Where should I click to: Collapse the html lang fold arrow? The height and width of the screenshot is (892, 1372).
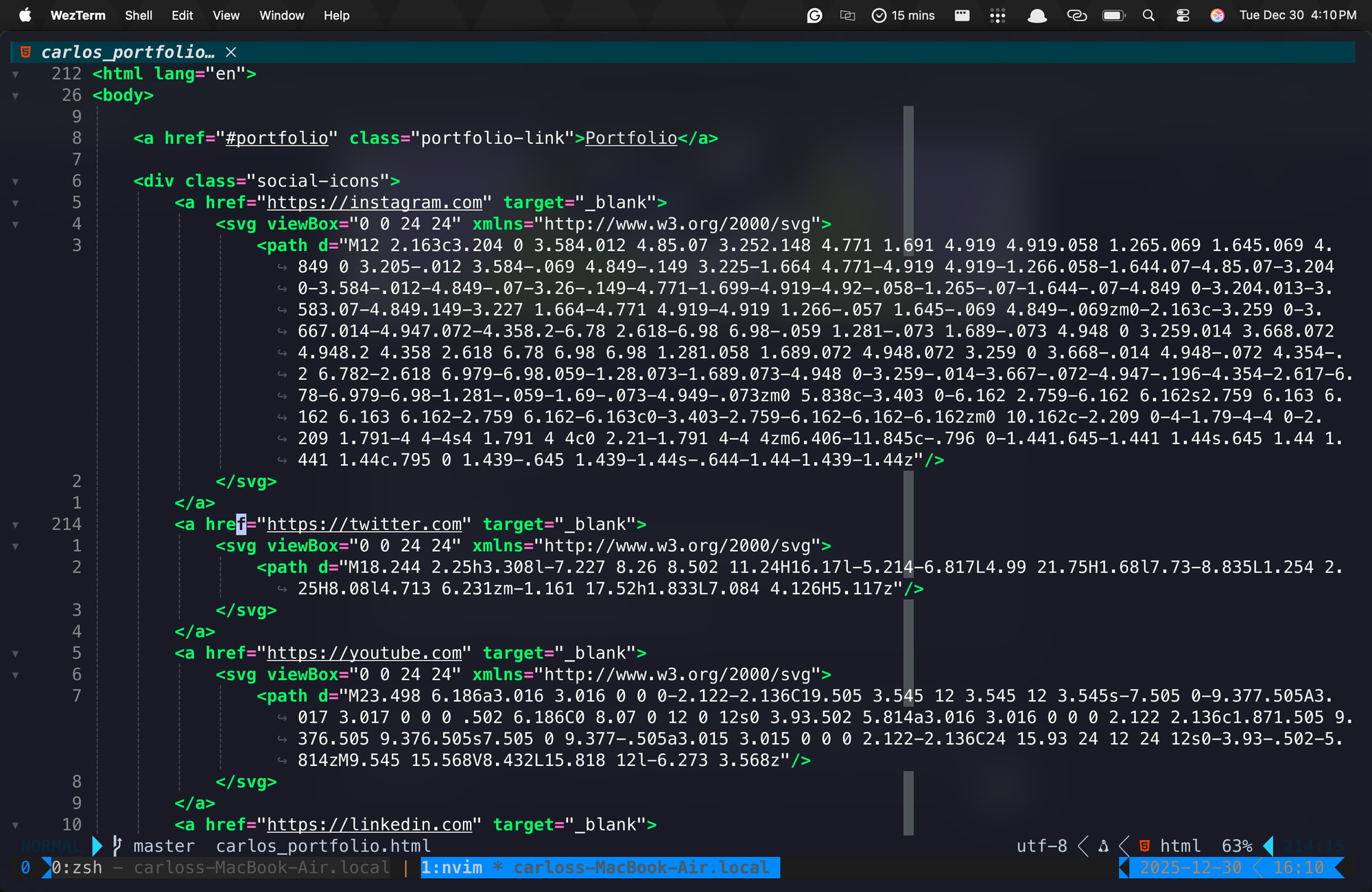[x=15, y=74]
